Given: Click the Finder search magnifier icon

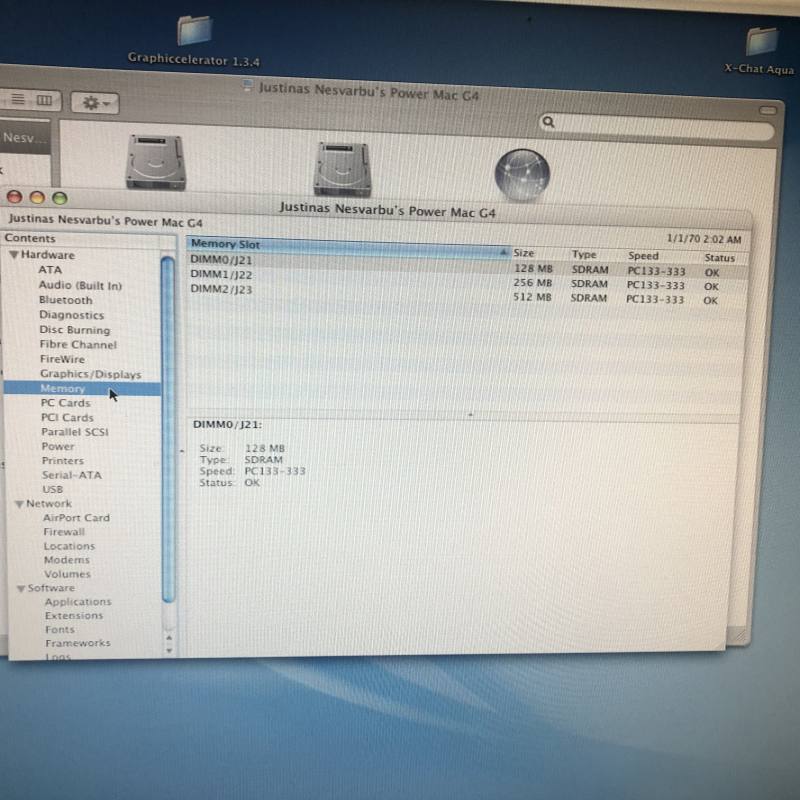Looking at the screenshot, I should click(548, 121).
